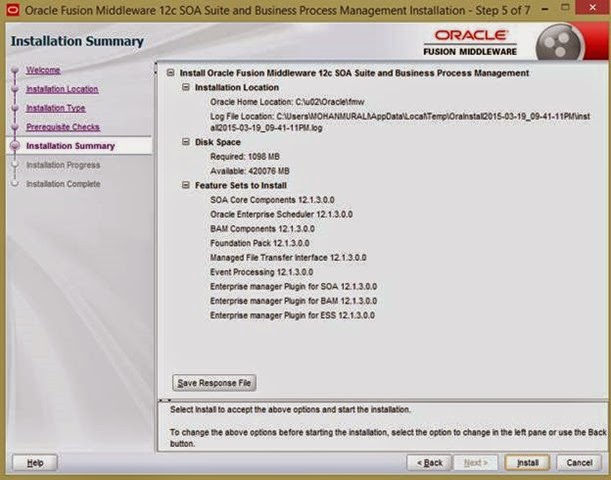
Task: Select Enterprise manager Plugin for BAM row
Action: coord(293,301)
